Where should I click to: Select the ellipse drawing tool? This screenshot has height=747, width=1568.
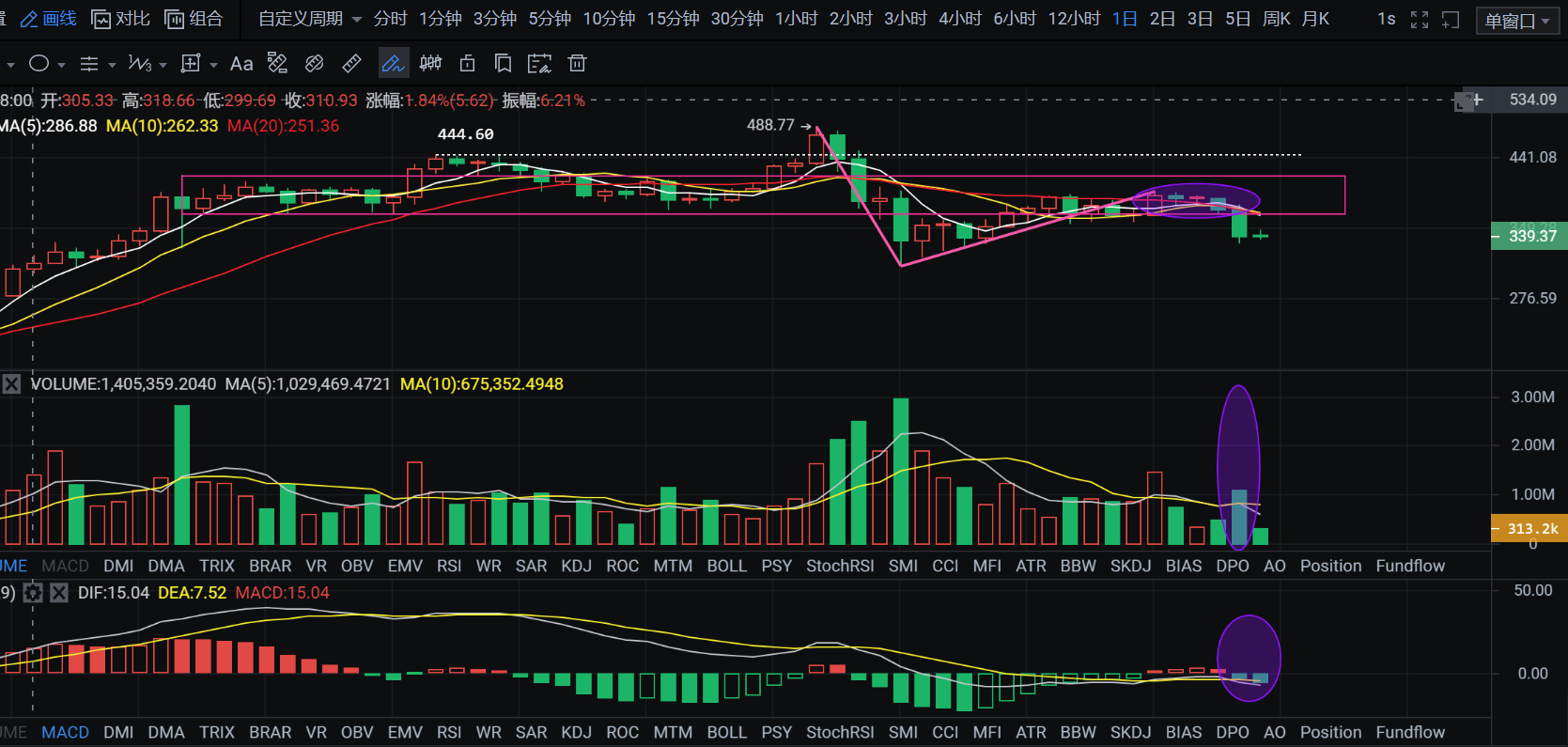(39, 63)
